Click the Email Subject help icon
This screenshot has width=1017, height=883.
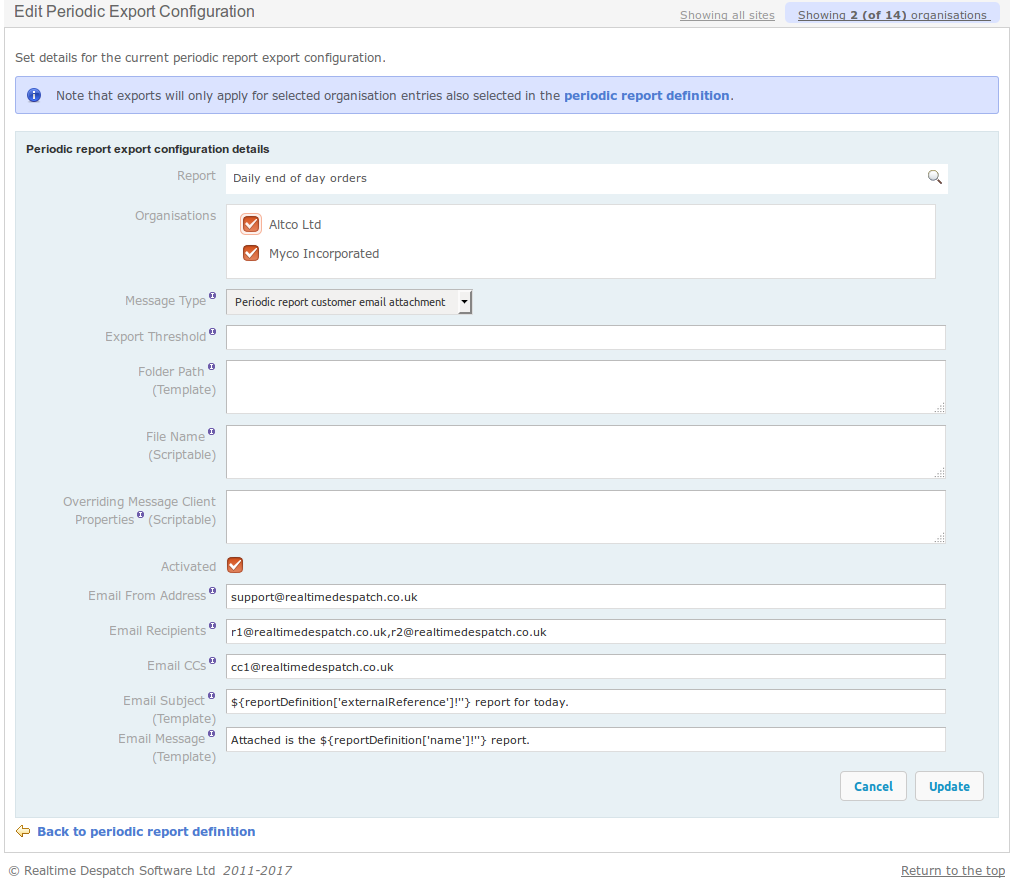211,695
